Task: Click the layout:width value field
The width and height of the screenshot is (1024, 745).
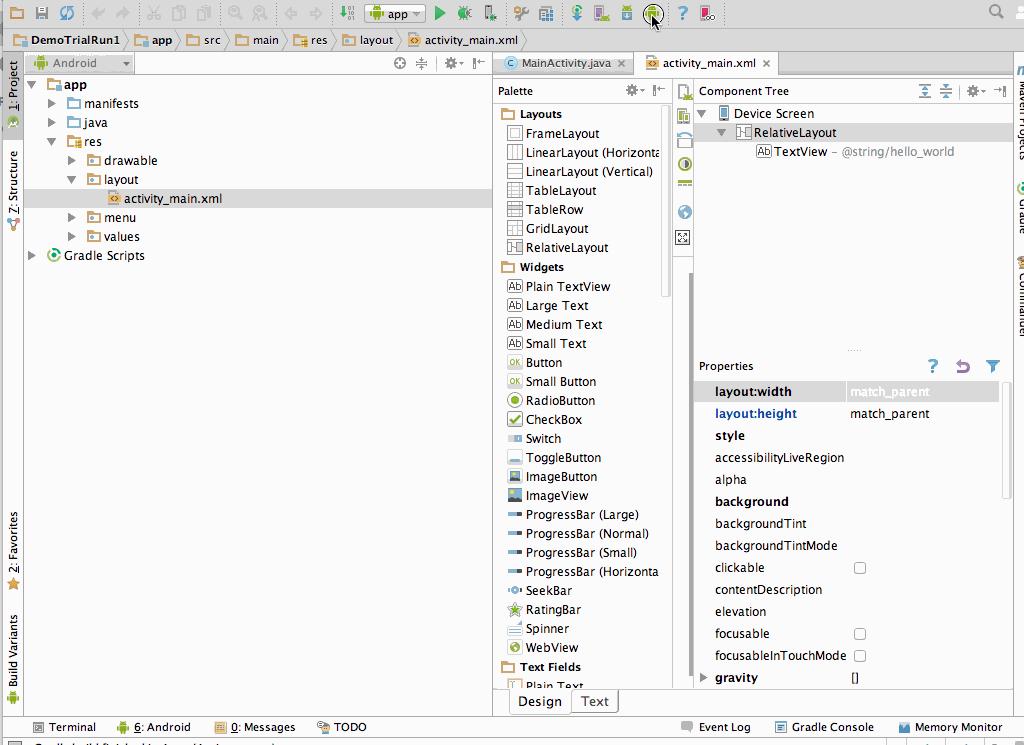Action: point(923,392)
